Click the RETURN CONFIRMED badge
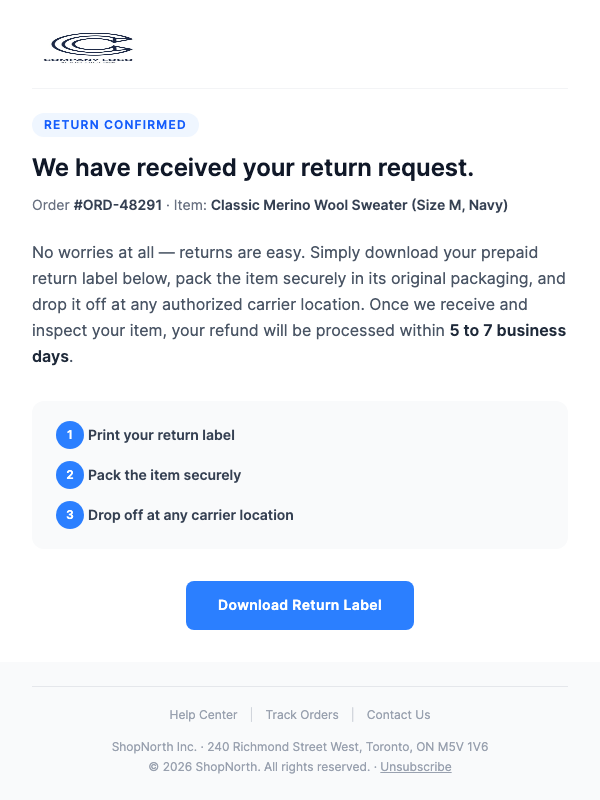The width and height of the screenshot is (600, 800). tap(115, 125)
